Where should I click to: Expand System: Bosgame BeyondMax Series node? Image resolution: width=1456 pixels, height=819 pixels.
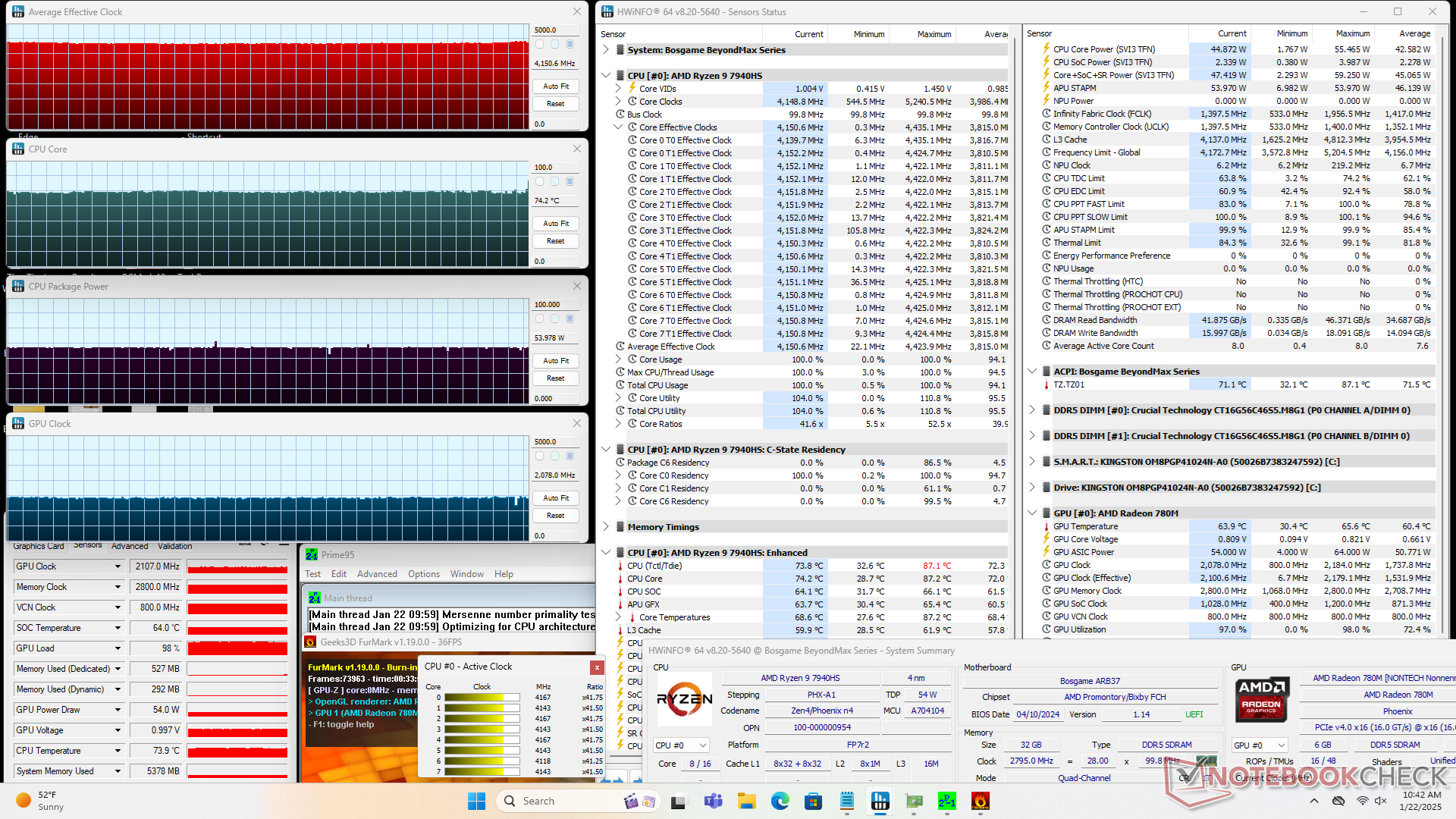click(x=605, y=50)
